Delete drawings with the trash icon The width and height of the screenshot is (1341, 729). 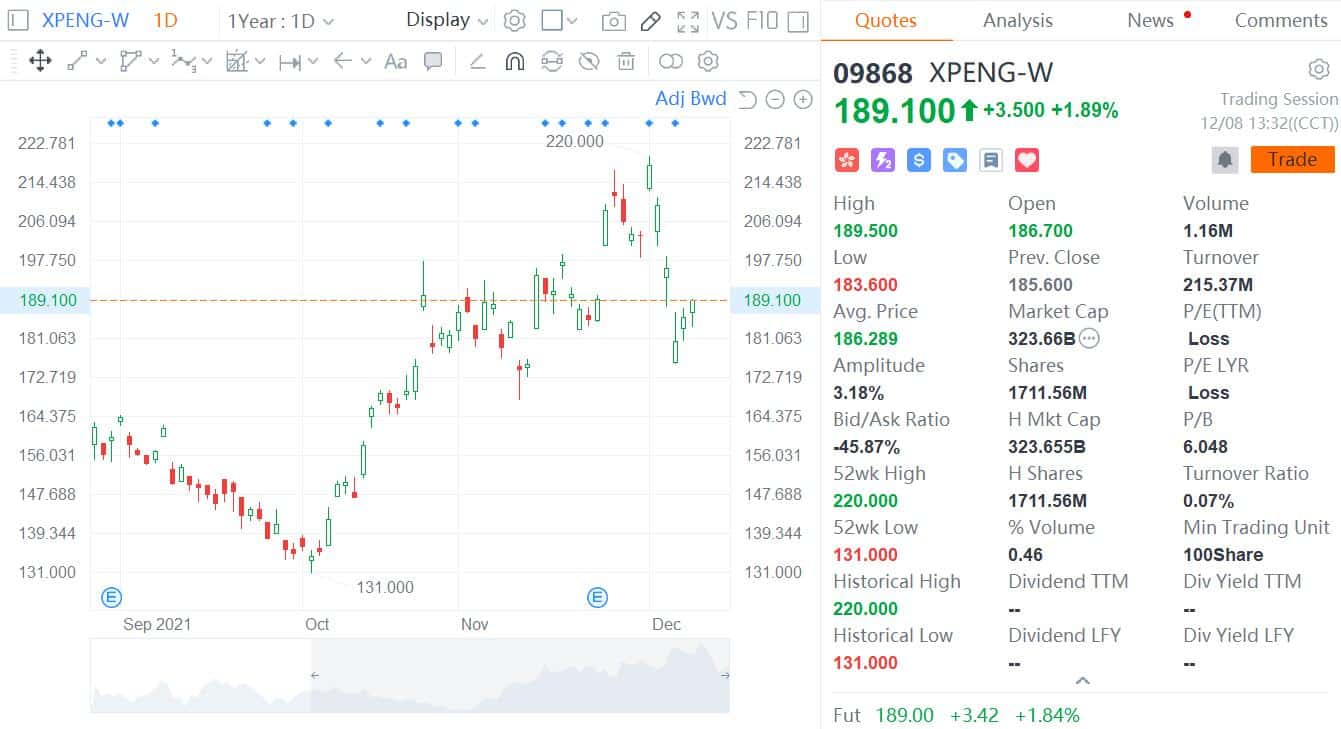click(626, 62)
